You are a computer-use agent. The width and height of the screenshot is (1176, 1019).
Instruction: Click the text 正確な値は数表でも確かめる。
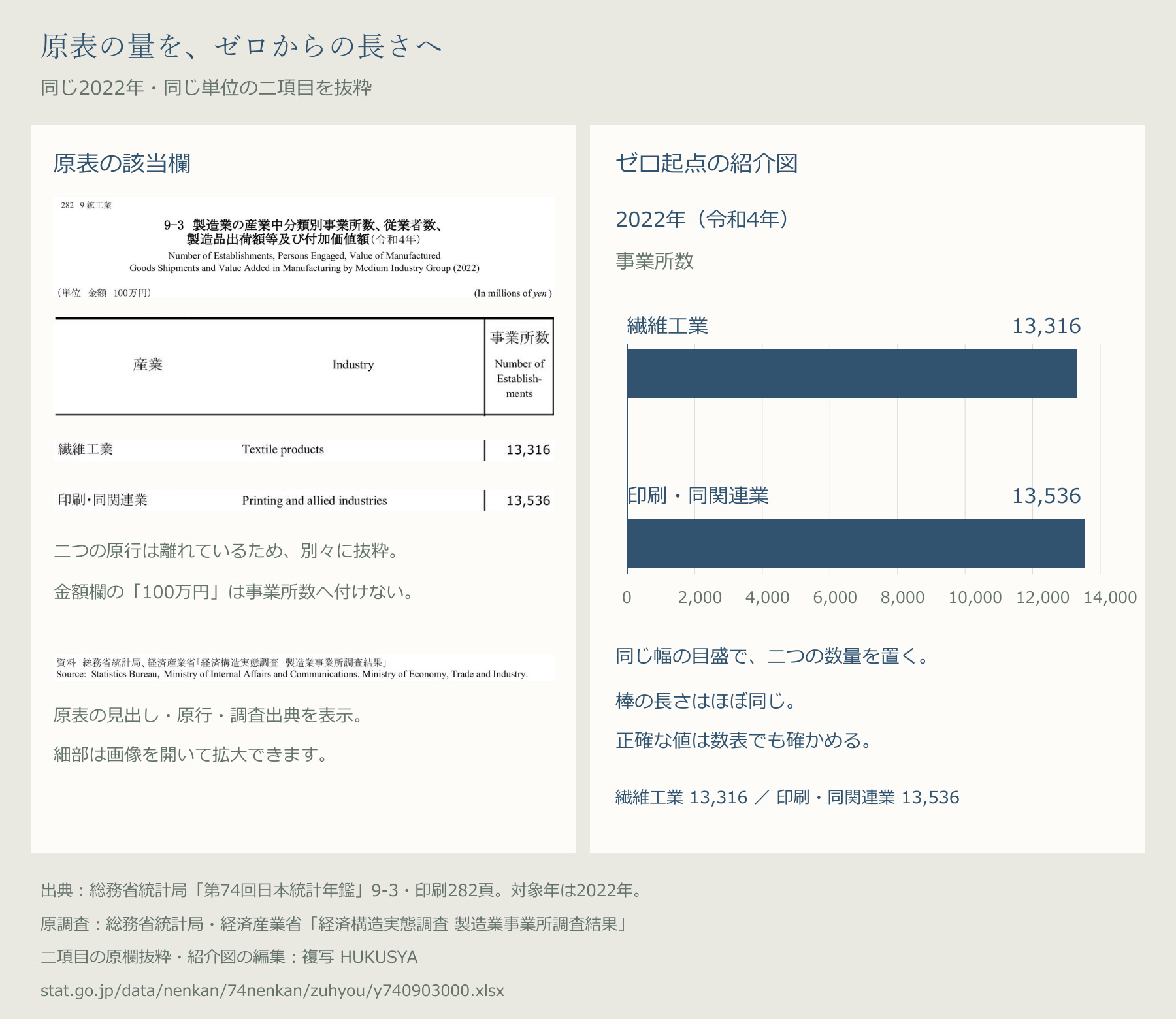pyautogui.click(x=743, y=741)
